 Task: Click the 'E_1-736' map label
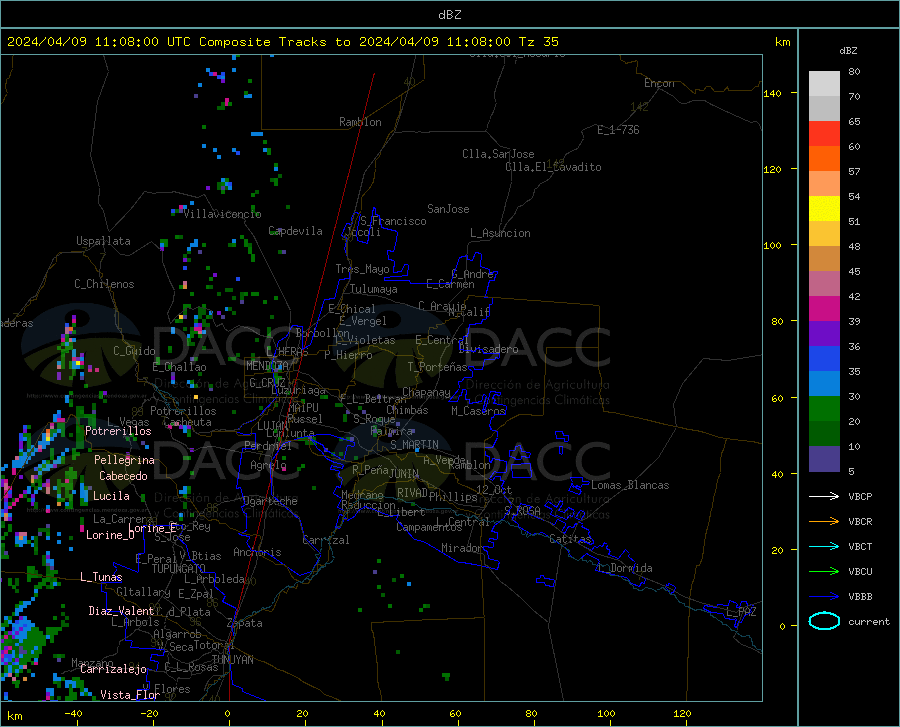[618, 130]
